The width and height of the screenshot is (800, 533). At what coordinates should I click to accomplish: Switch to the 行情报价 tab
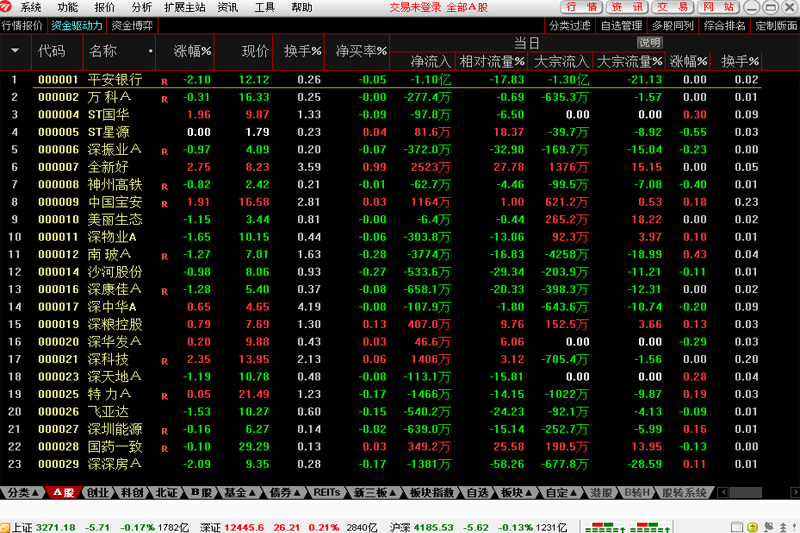click(x=22, y=26)
